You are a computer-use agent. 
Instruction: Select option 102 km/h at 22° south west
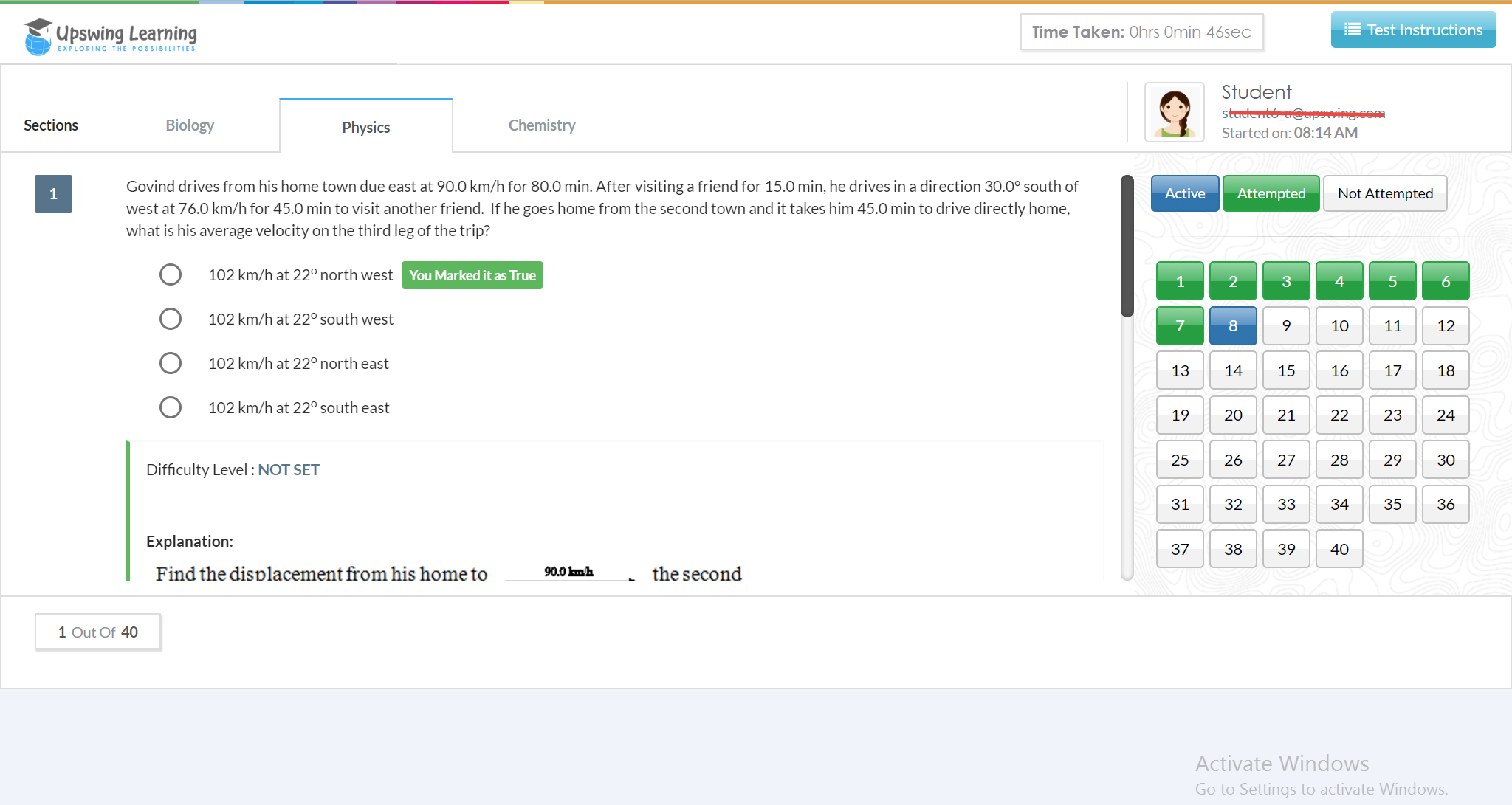click(171, 319)
